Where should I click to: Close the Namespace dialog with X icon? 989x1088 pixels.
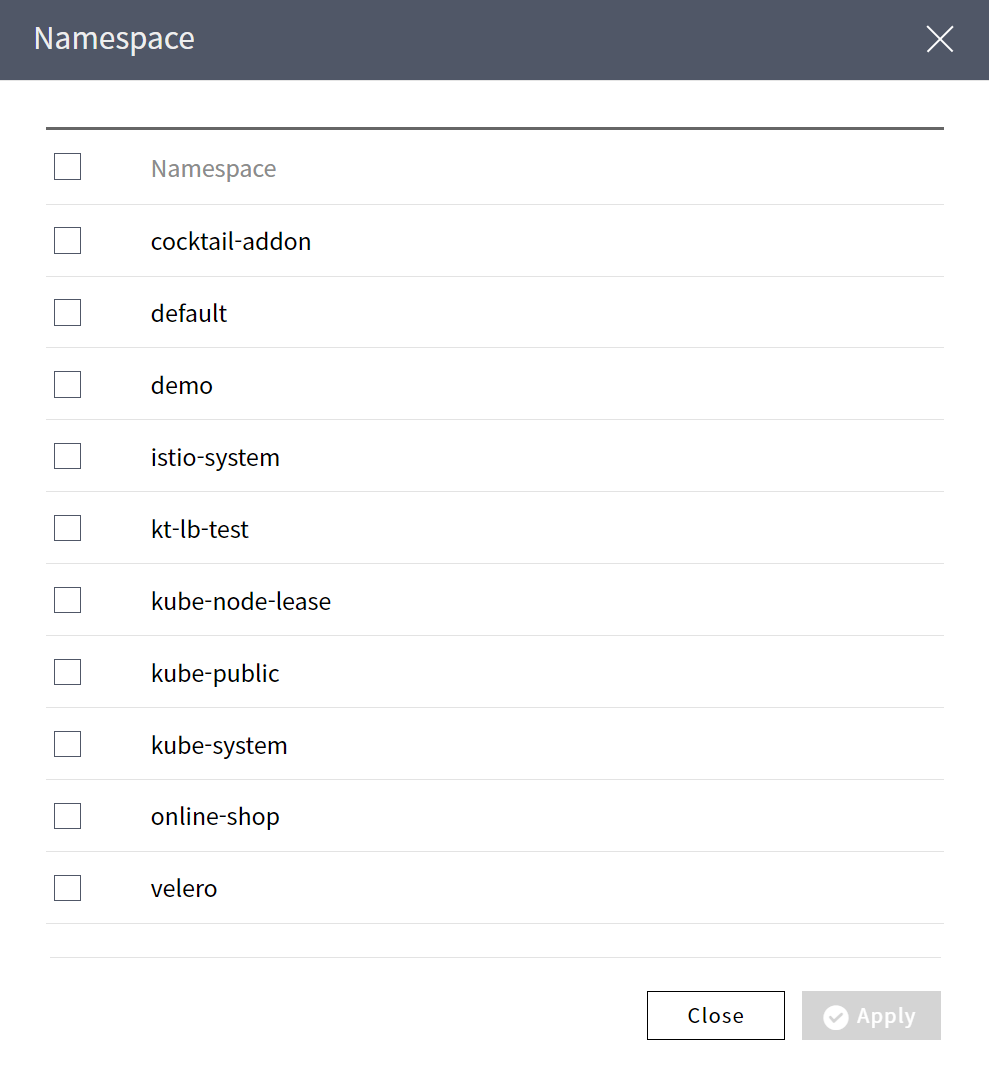point(939,39)
